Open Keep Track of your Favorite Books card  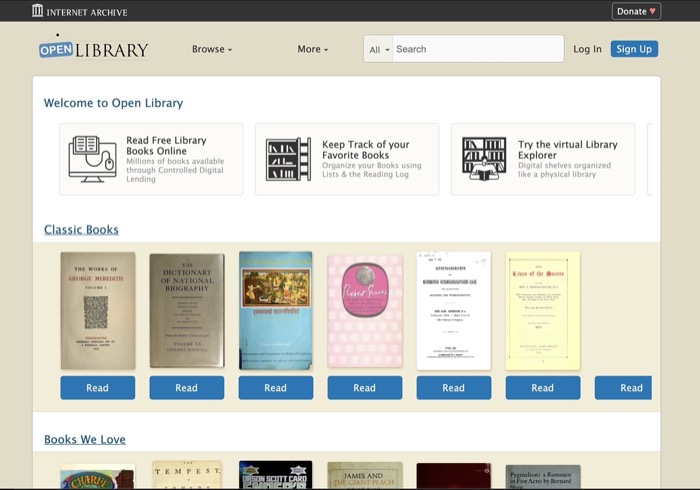coord(347,159)
